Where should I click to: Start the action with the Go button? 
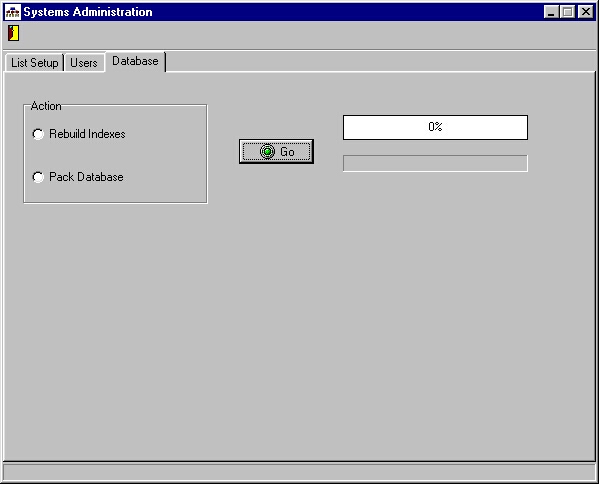[276, 152]
